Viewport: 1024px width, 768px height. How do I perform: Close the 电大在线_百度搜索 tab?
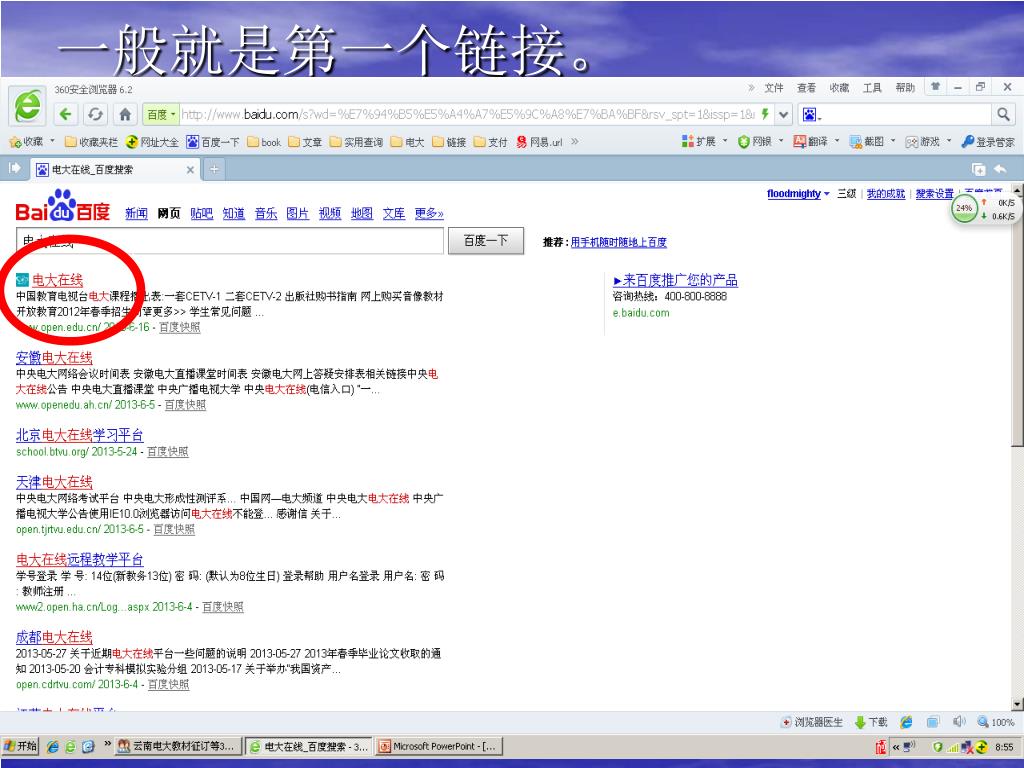tap(190, 170)
